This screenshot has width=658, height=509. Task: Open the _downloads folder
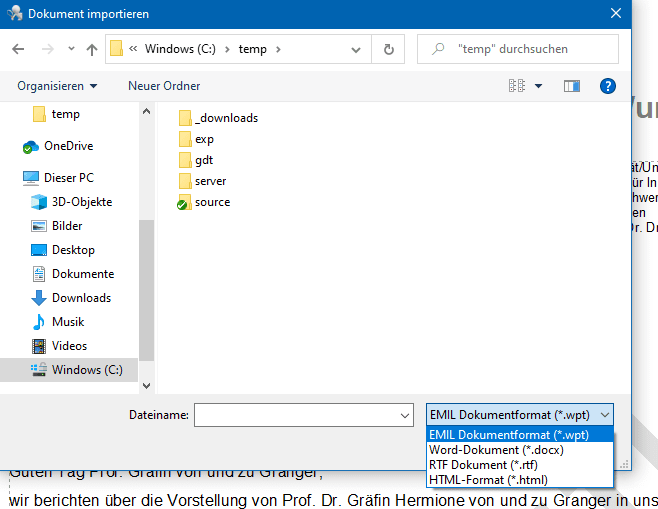225,118
